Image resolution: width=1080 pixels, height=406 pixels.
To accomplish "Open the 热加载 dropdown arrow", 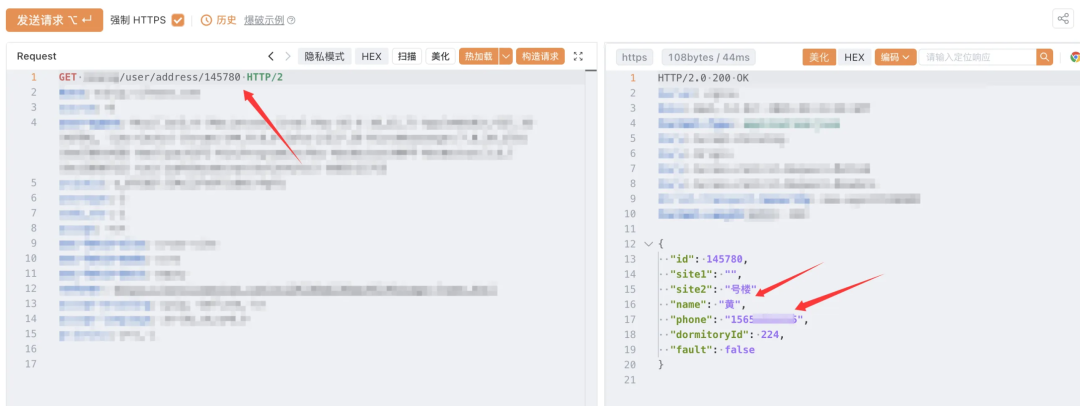I will click(506, 57).
